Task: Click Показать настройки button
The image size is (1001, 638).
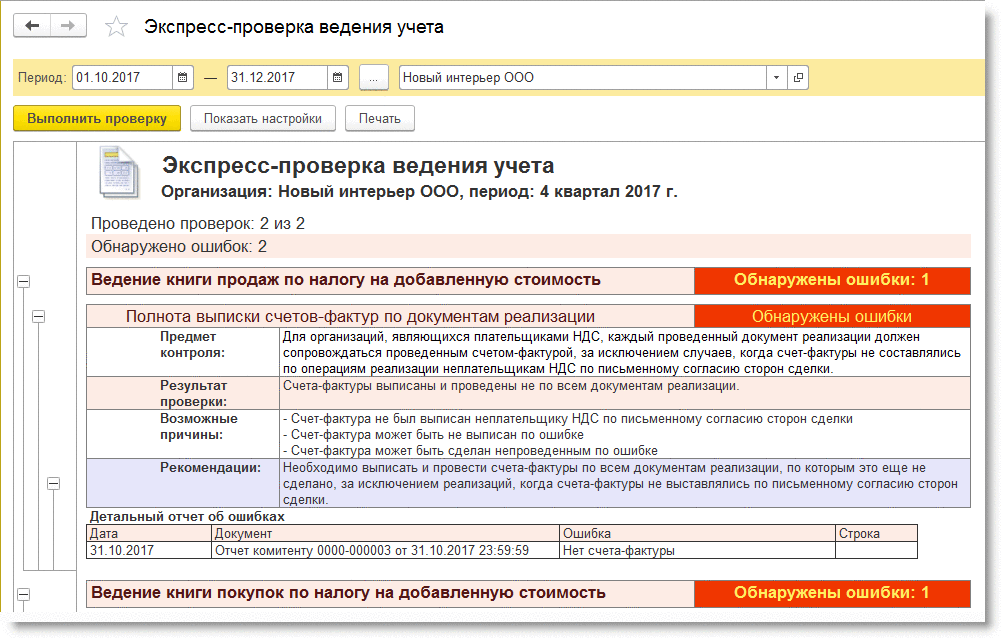Action: 262,118
